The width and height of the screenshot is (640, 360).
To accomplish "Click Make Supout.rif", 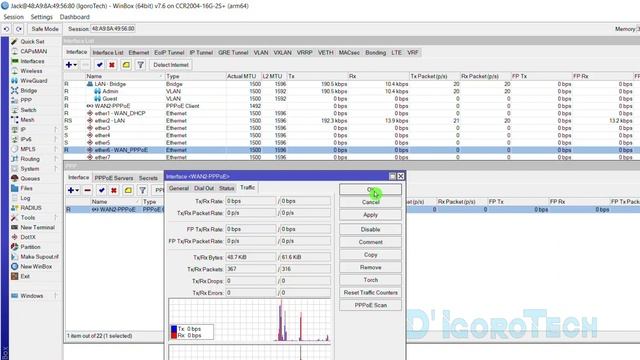I will click(x=40, y=257).
